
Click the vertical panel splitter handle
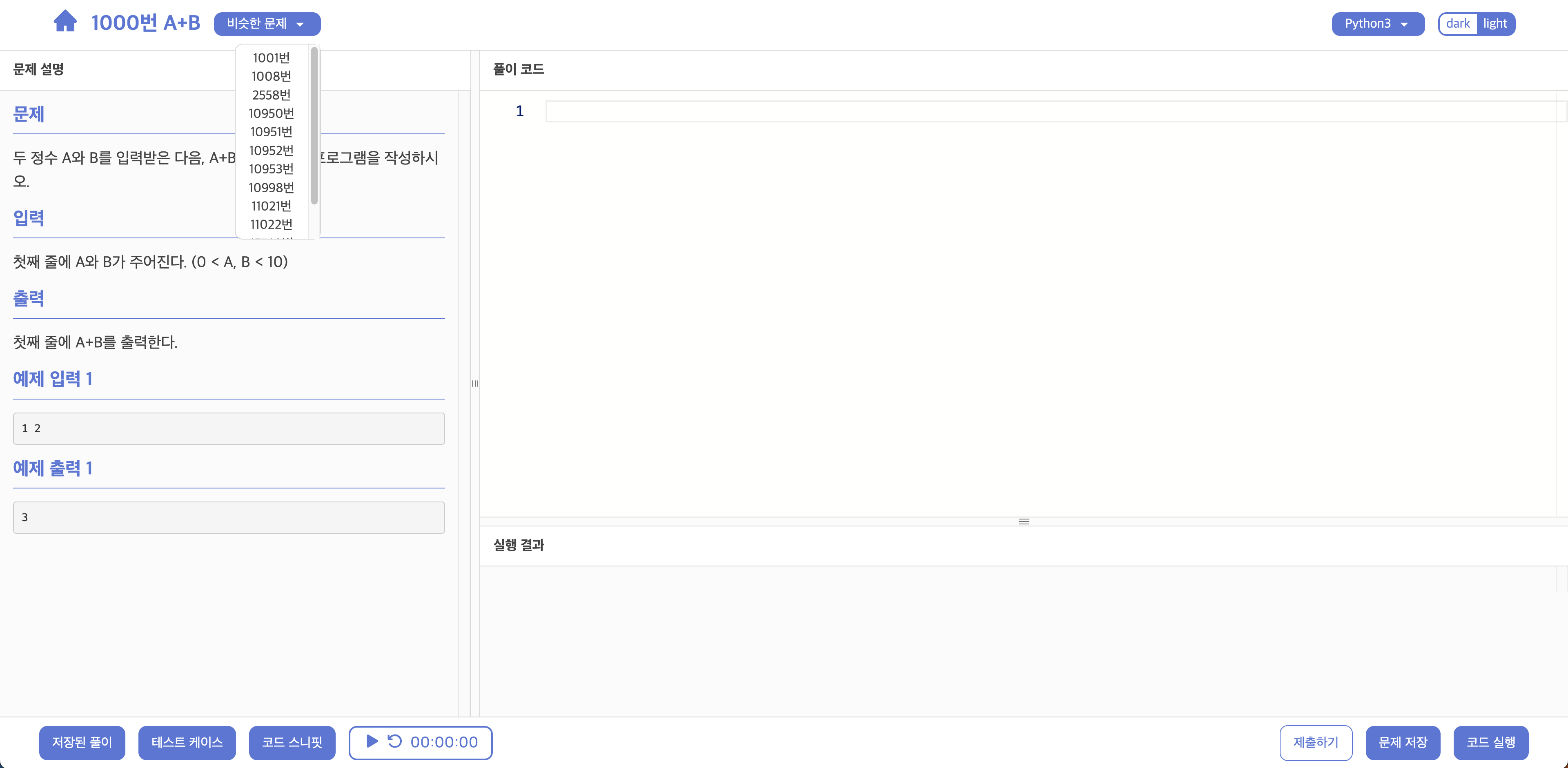475,384
